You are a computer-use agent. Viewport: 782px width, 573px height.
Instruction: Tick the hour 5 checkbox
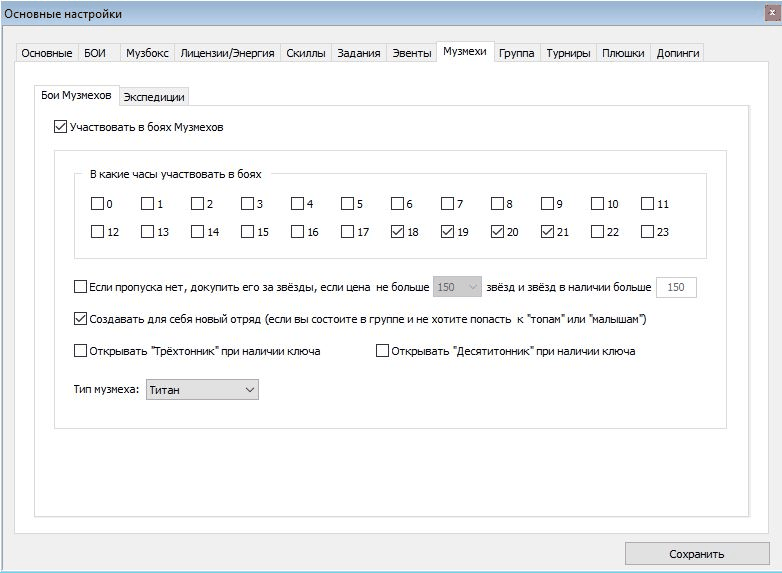347,203
